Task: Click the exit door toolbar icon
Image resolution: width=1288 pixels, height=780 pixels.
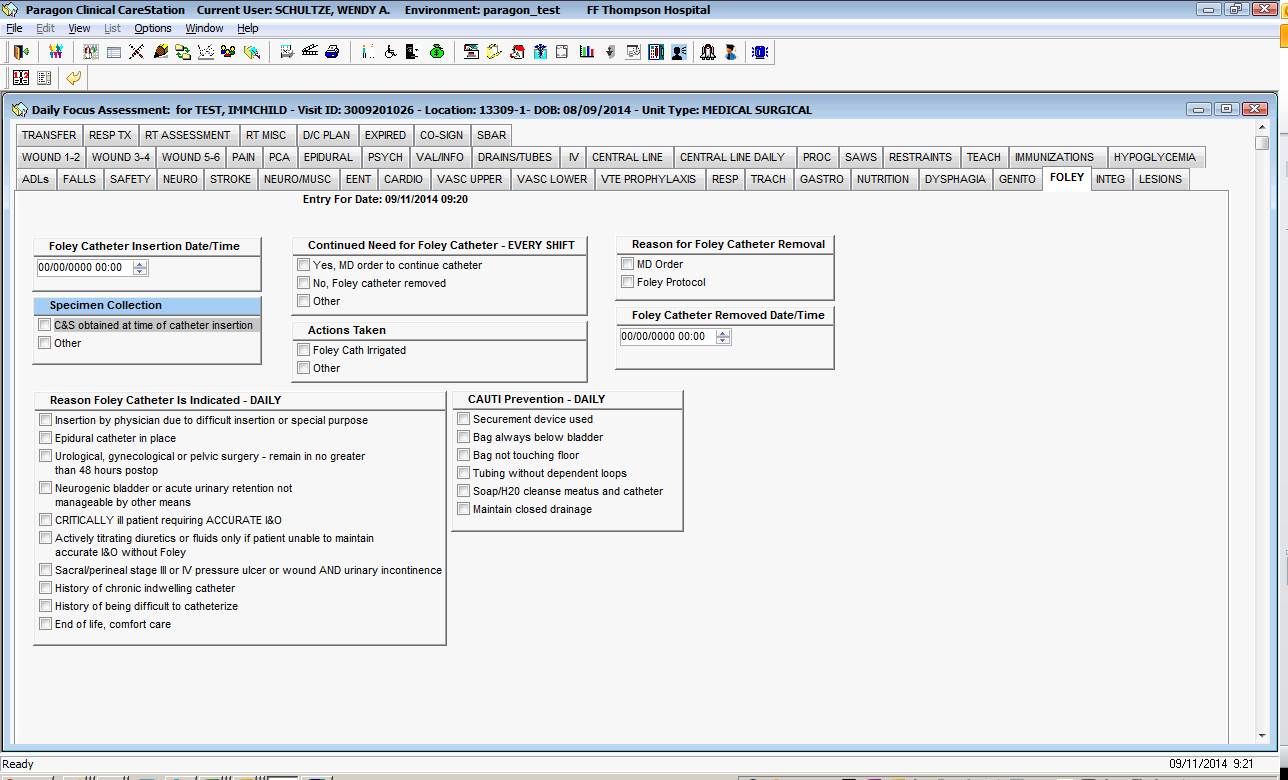Action: pos(21,52)
